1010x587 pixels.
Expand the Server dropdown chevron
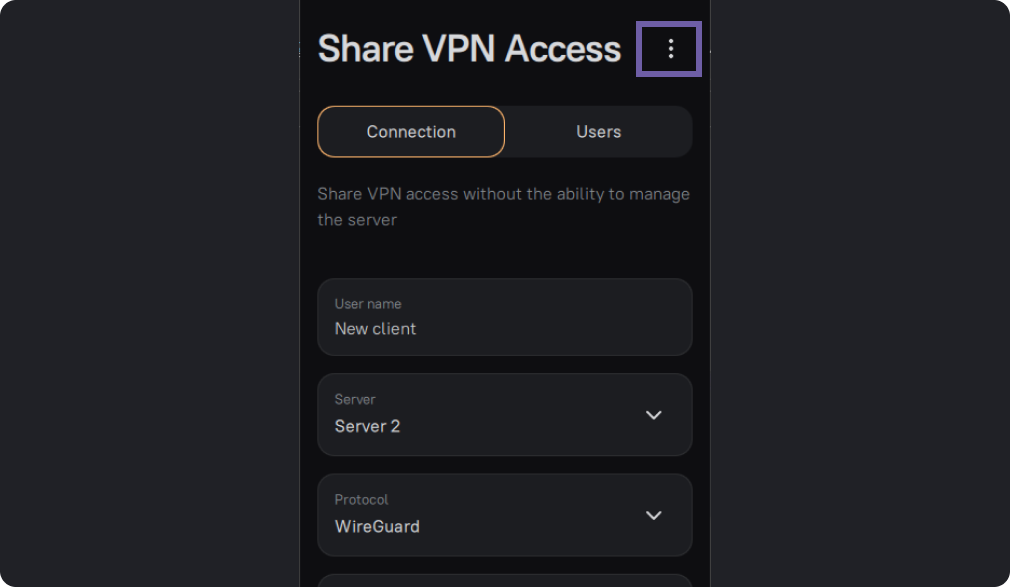pyautogui.click(x=654, y=415)
